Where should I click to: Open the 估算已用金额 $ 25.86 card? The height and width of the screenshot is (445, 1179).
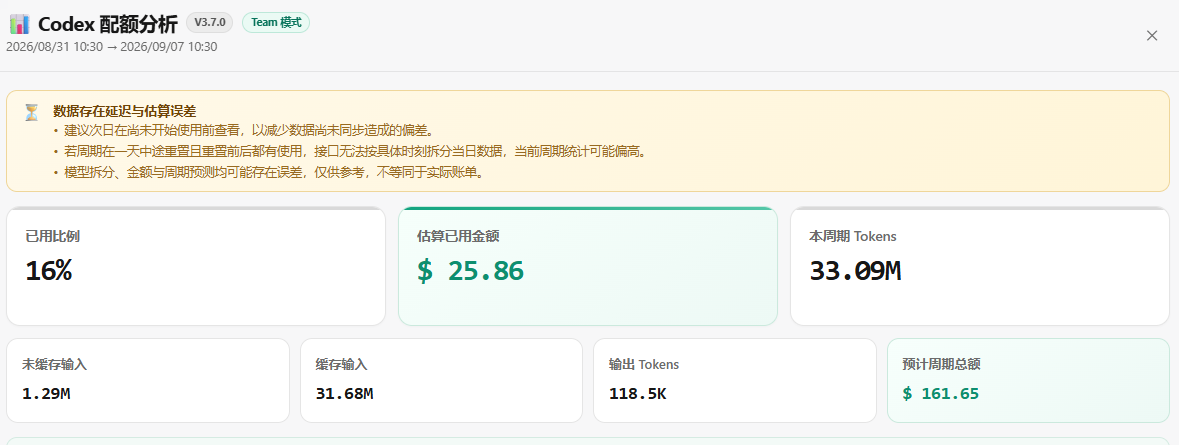click(x=587, y=266)
